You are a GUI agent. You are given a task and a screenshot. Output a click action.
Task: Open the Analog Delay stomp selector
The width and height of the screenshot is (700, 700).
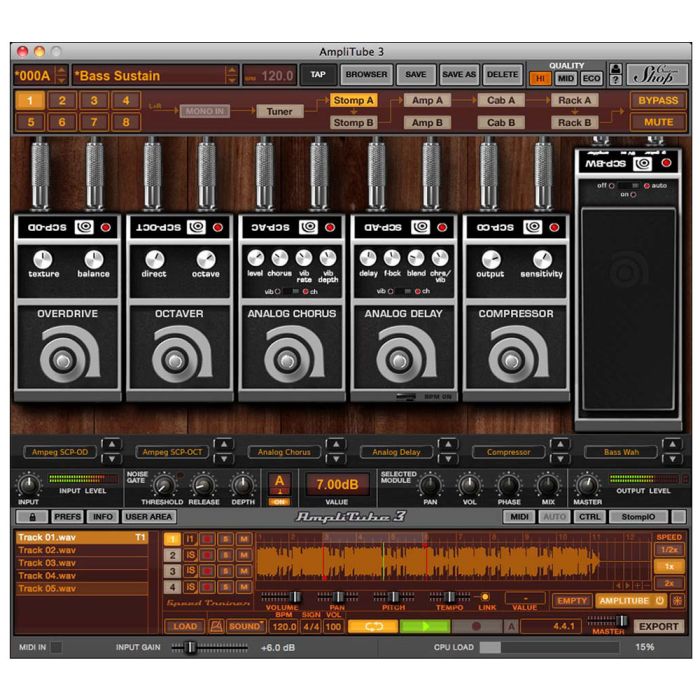tap(396, 452)
